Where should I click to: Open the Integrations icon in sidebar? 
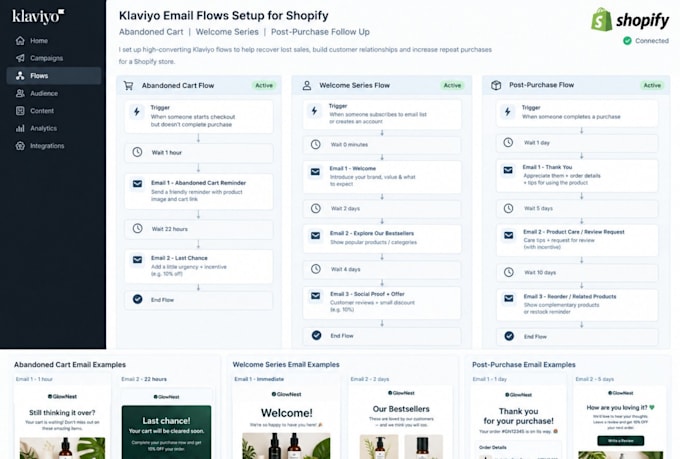click(x=20, y=146)
